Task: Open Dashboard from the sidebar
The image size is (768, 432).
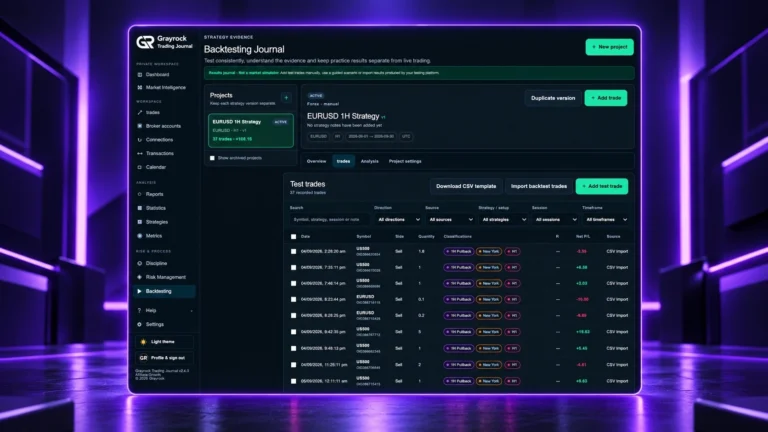Action: tap(157, 74)
